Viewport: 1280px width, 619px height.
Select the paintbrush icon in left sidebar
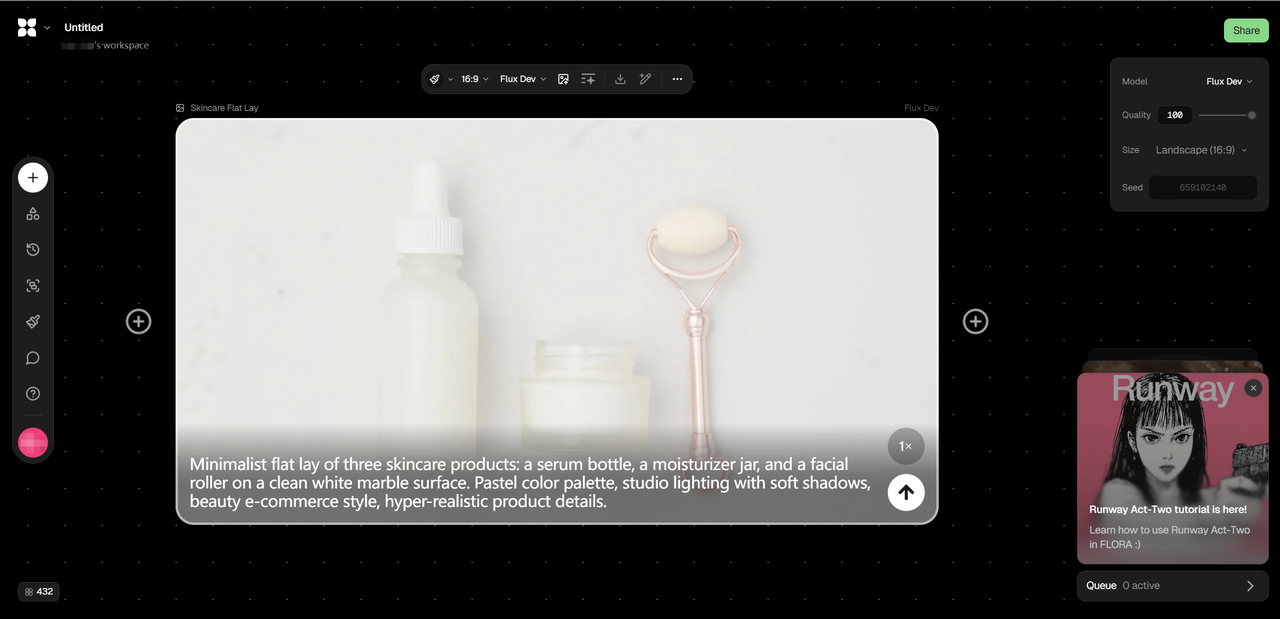33,322
